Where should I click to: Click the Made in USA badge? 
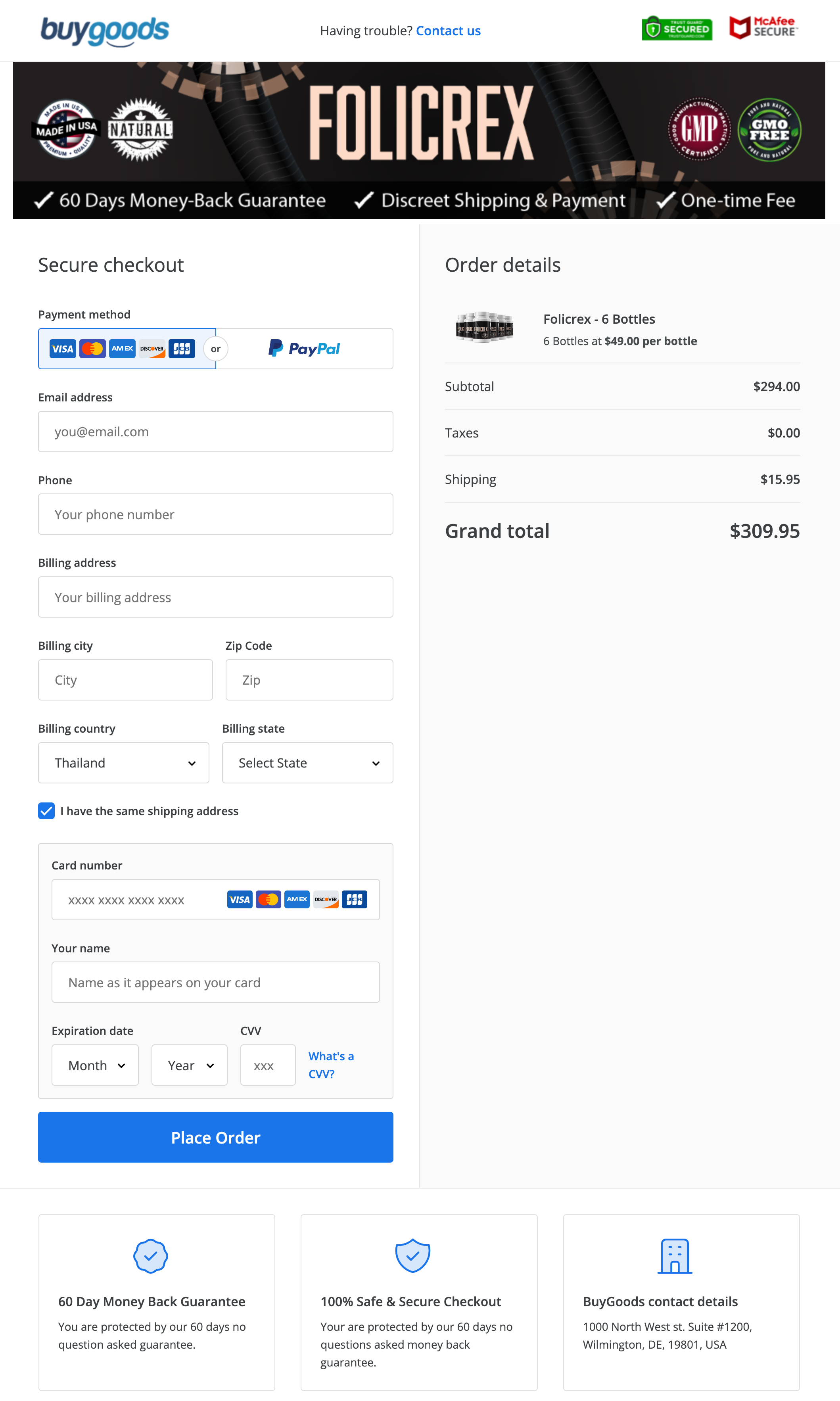click(67, 130)
